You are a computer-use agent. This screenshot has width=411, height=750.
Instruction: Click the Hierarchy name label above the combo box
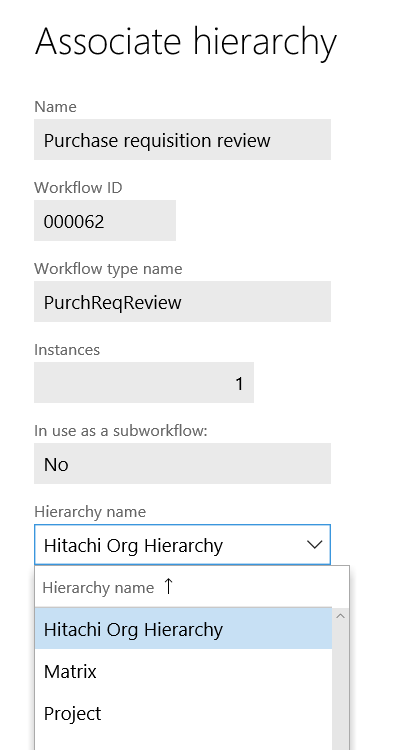click(90, 512)
